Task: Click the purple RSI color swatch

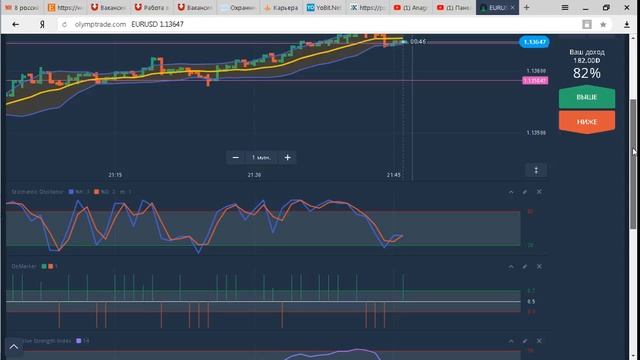Action: [79, 341]
